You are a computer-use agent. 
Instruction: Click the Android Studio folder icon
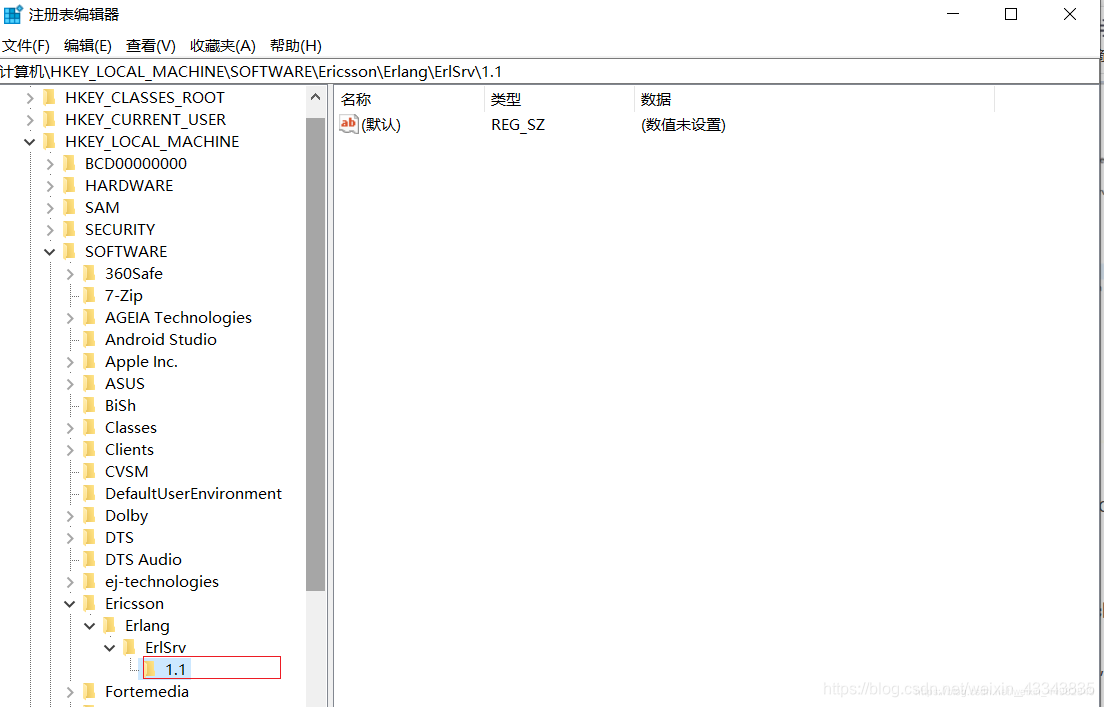click(x=89, y=339)
